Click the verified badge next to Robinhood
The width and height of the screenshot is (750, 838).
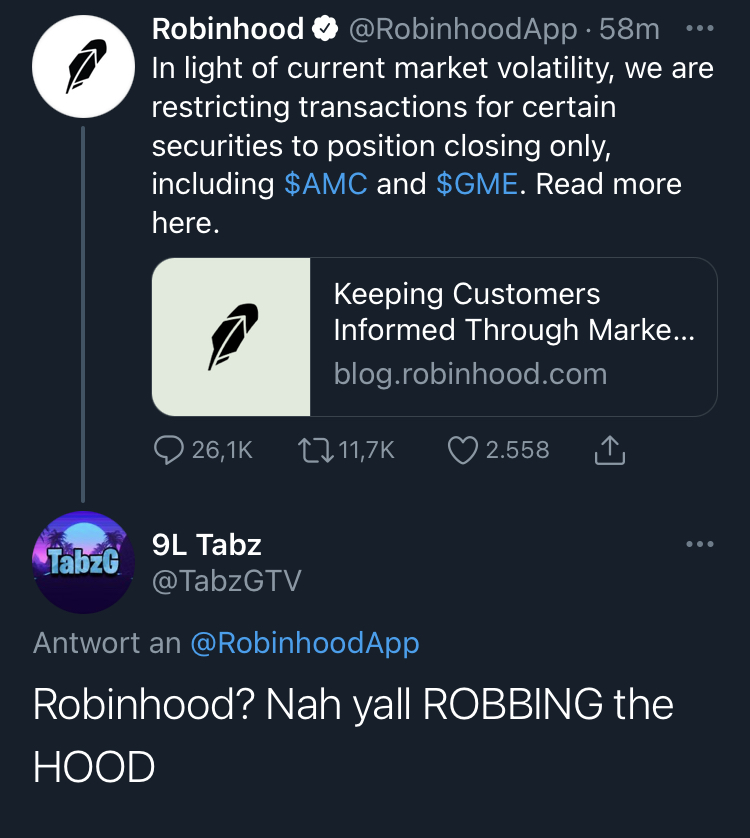326,30
